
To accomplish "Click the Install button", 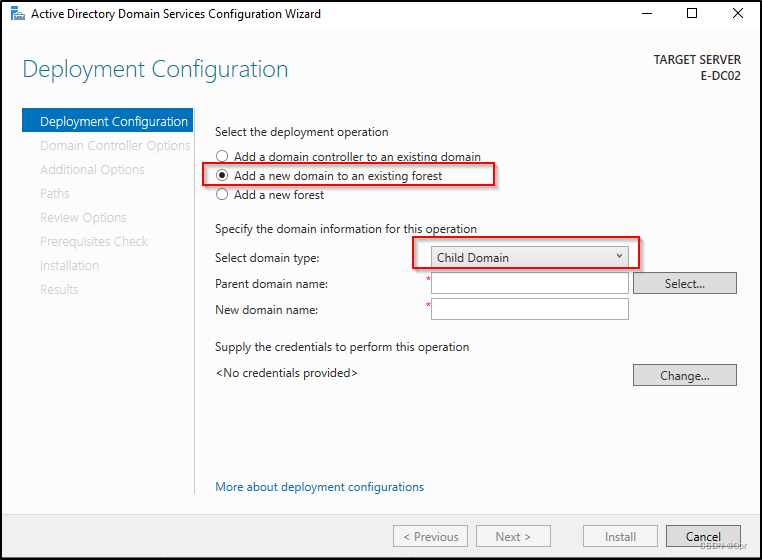I will click(x=621, y=536).
